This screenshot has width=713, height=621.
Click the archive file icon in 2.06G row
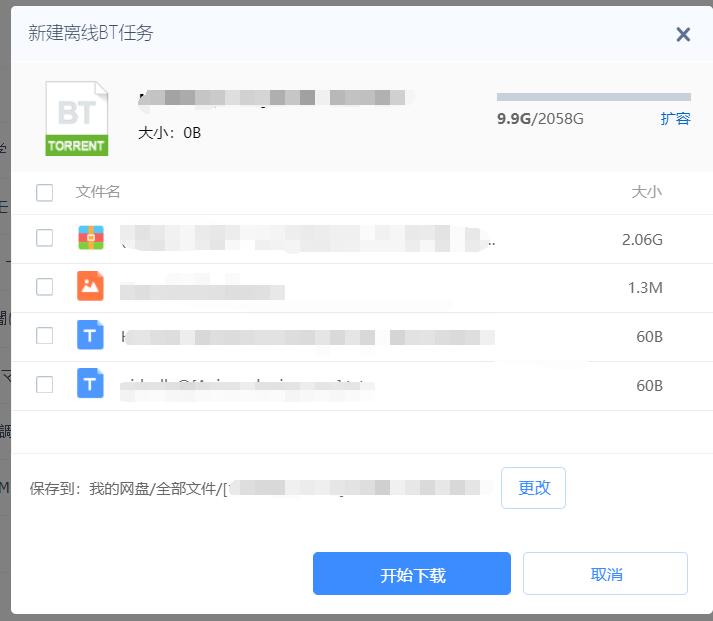(90, 238)
